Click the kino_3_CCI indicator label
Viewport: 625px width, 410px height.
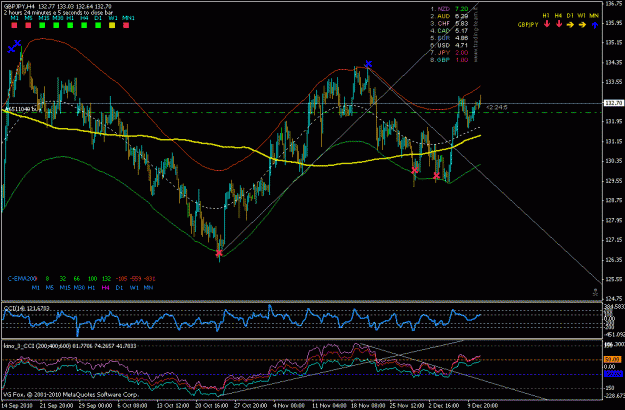pyautogui.click(x=70, y=345)
